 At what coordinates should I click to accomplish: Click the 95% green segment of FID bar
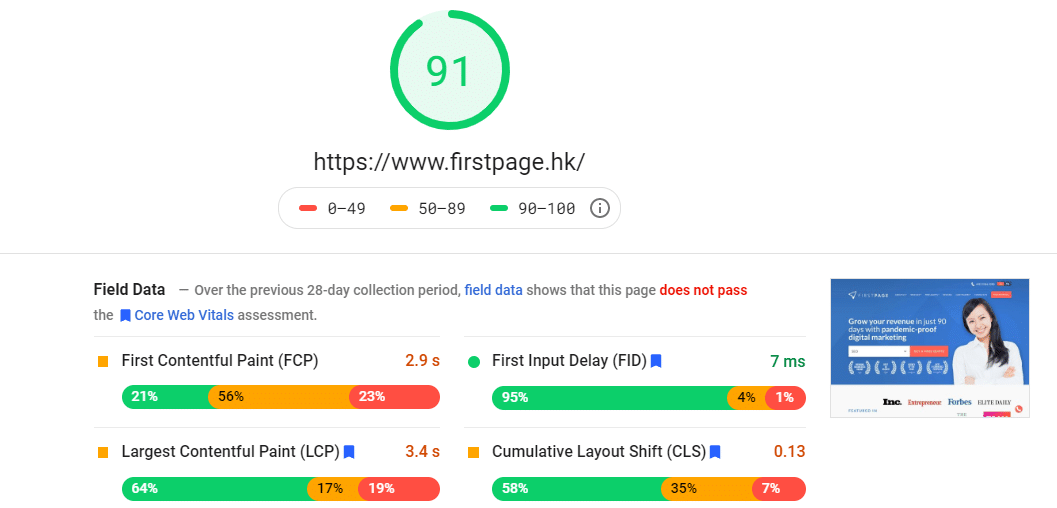610,398
